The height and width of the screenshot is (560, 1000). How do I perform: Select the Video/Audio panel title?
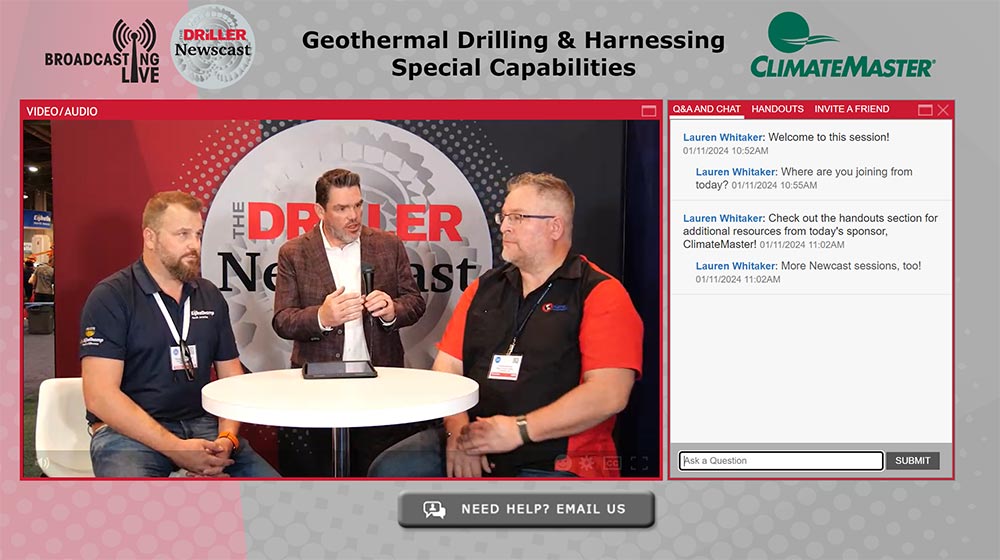[x=62, y=112]
